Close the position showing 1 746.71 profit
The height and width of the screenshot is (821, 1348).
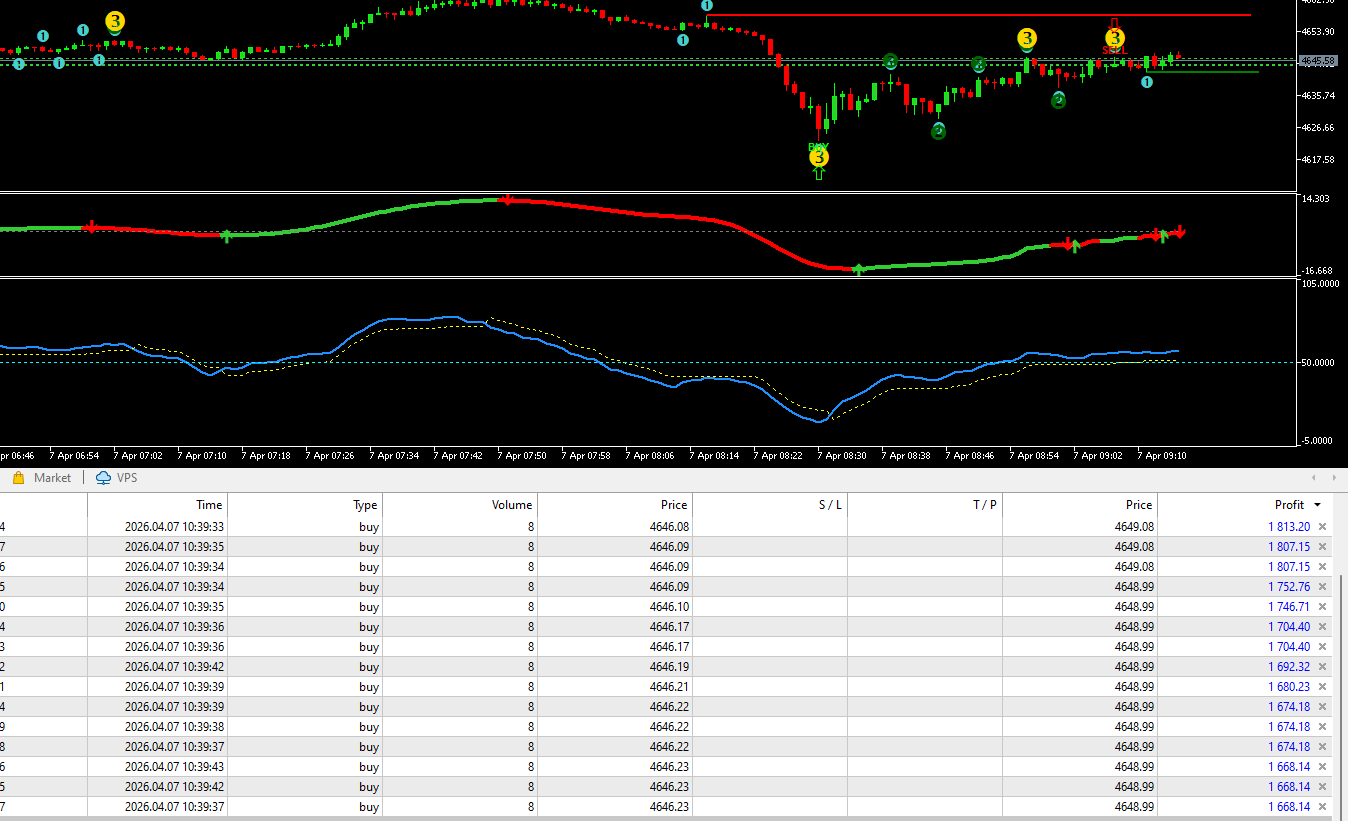coord(1322,607)
